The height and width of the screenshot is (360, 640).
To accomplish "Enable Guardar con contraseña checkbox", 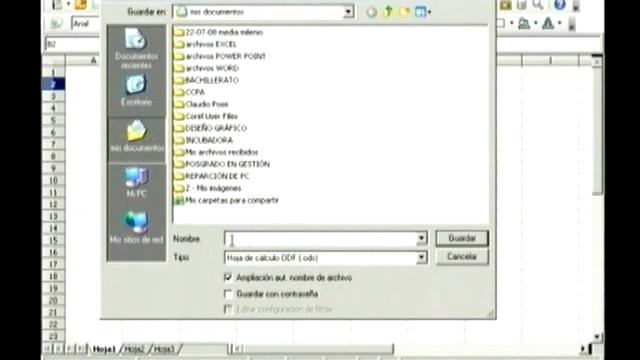I will (x=228, y=294).
